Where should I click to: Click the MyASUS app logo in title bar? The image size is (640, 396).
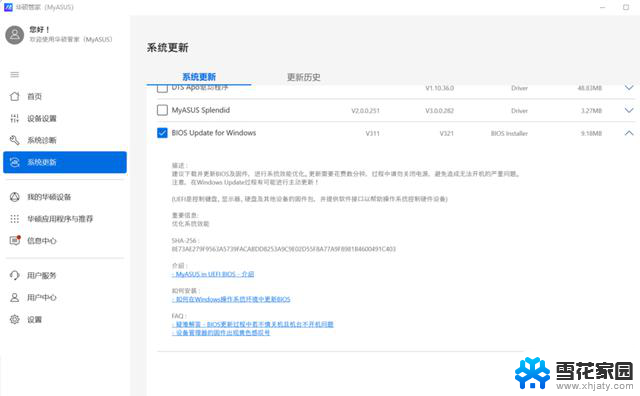8,7
